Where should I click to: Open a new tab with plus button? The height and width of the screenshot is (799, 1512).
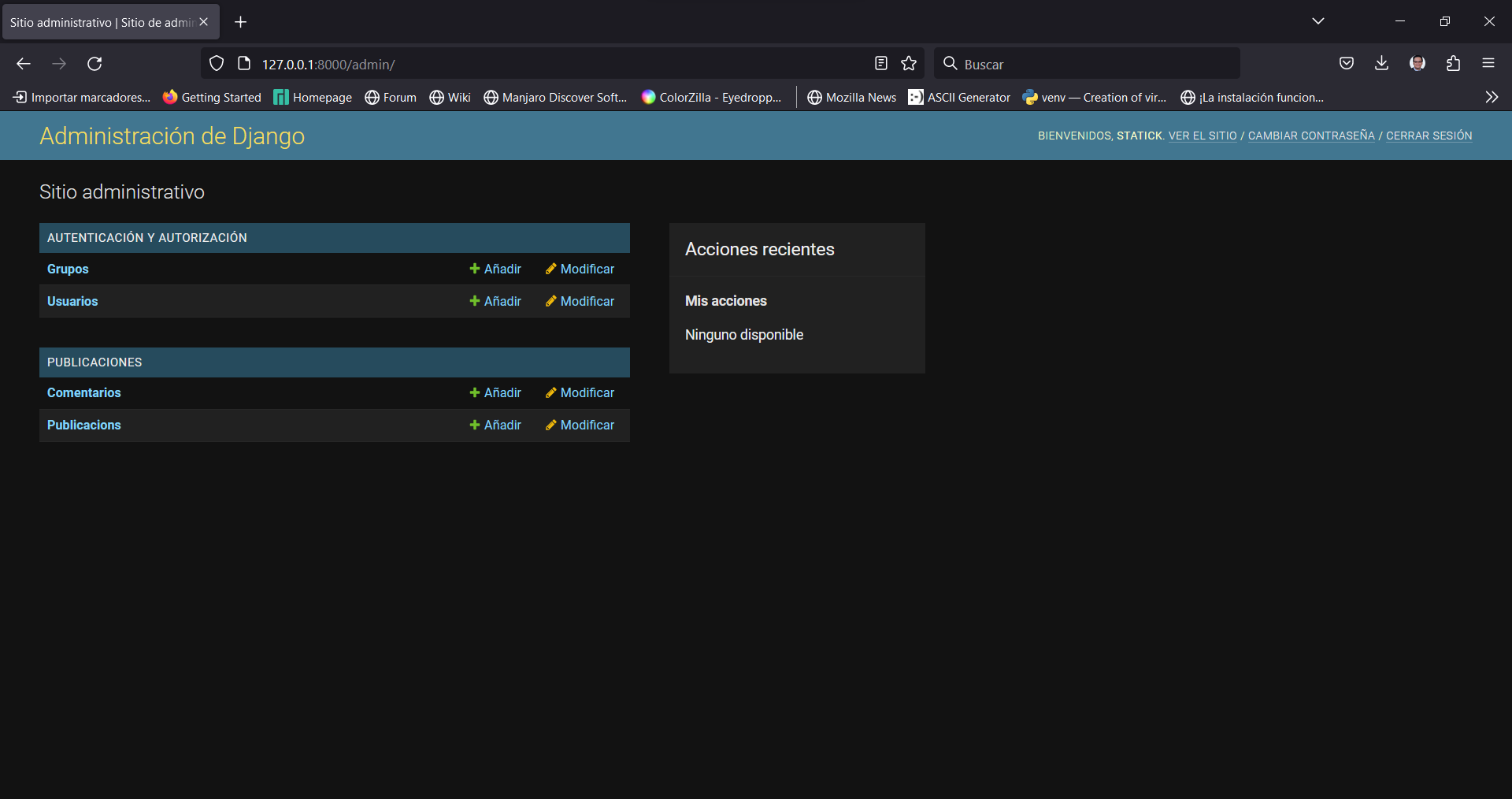[x=241, y=22]
